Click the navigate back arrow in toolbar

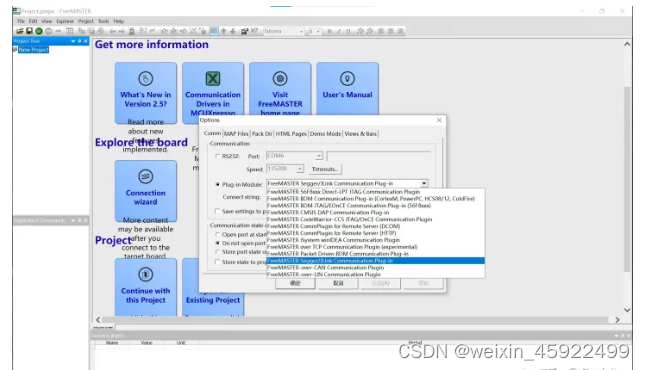point(112,31)
